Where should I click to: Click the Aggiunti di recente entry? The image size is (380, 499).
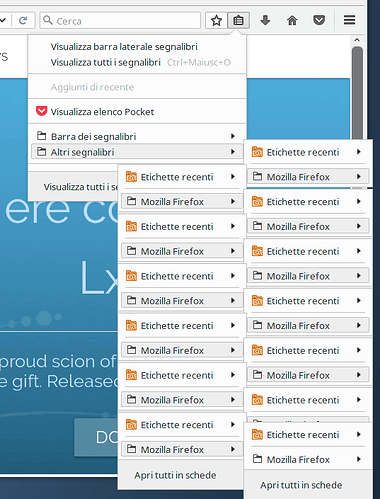point(137,87)
